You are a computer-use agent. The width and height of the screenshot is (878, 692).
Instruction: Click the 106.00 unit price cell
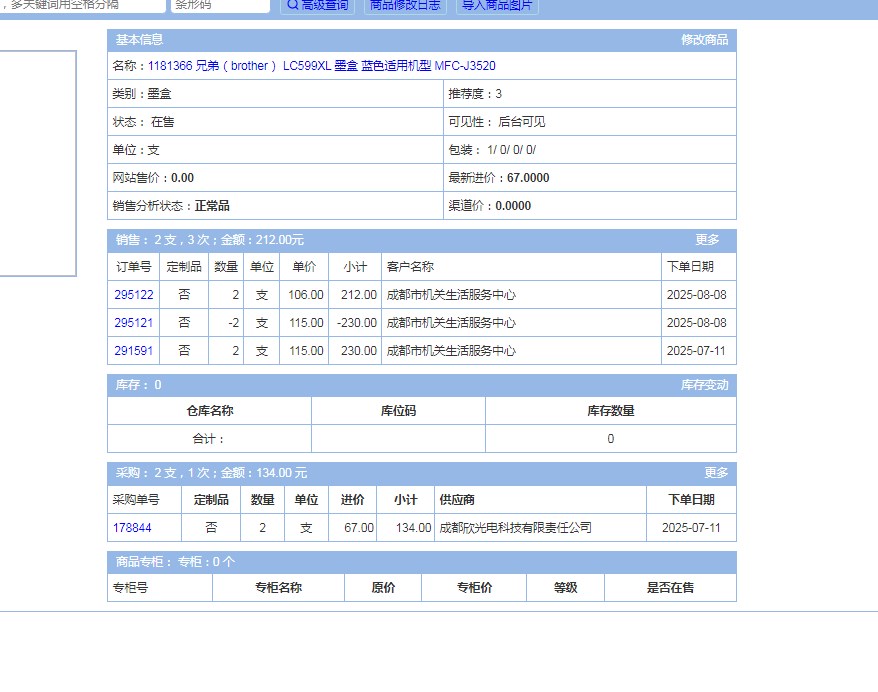point(306,295)
